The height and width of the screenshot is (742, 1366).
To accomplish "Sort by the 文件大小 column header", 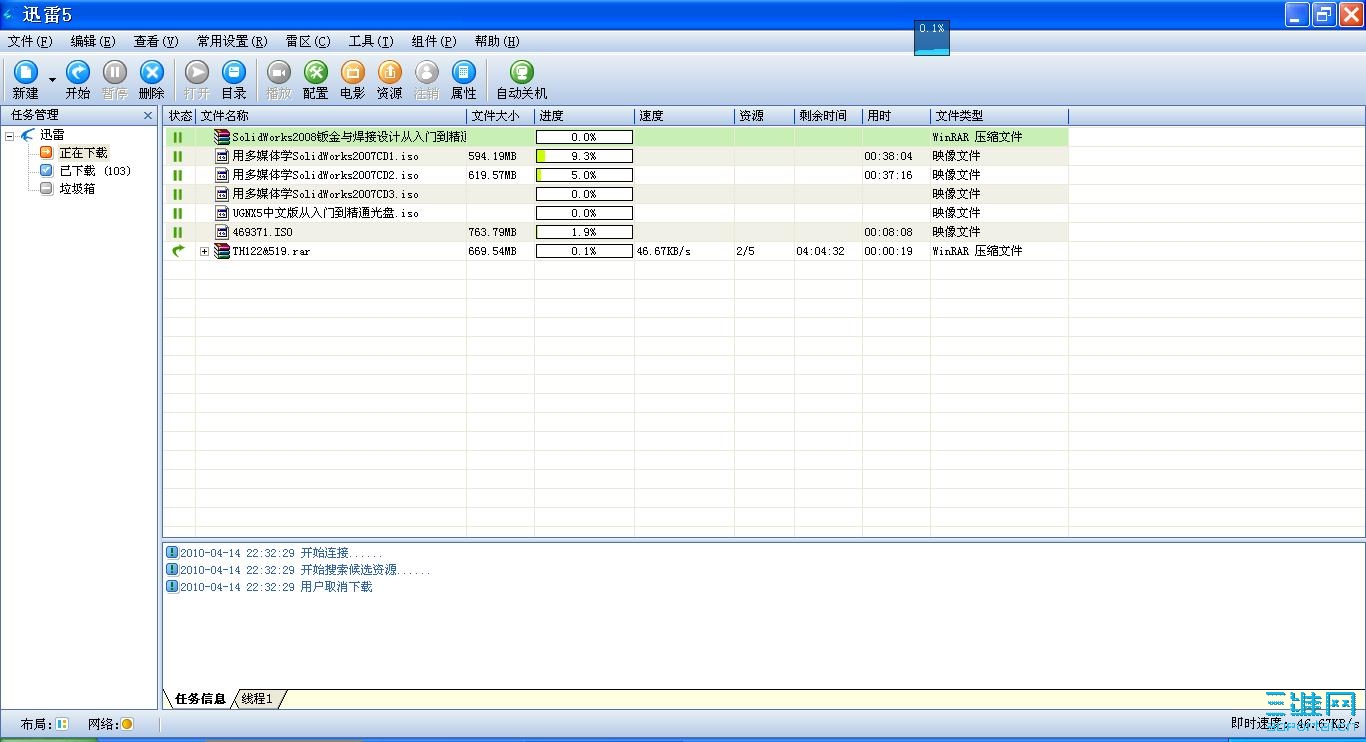I will pos(500,116).
